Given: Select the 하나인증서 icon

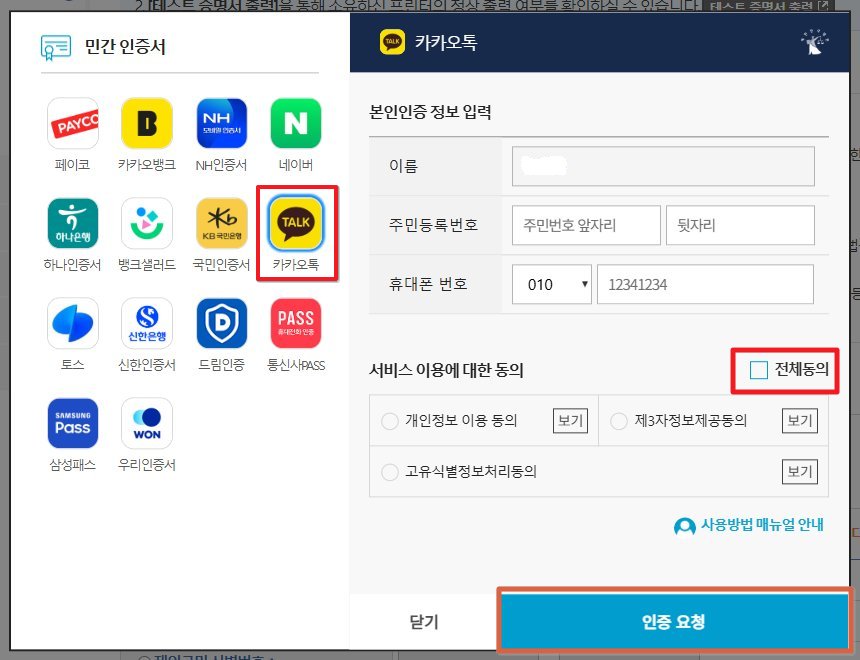Looking at the screenshot, I should [73, 223].
